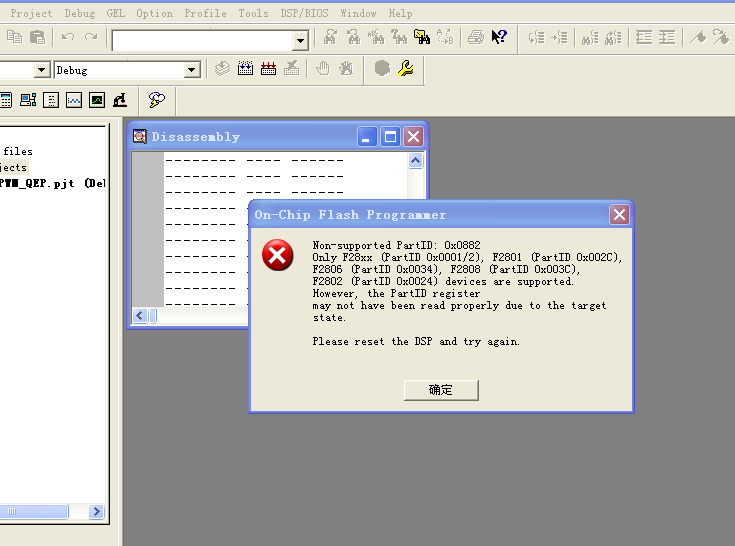This screenshot has width=735, height=546.
Task: Maximize the Disassembly window
Action: (390, 137)
